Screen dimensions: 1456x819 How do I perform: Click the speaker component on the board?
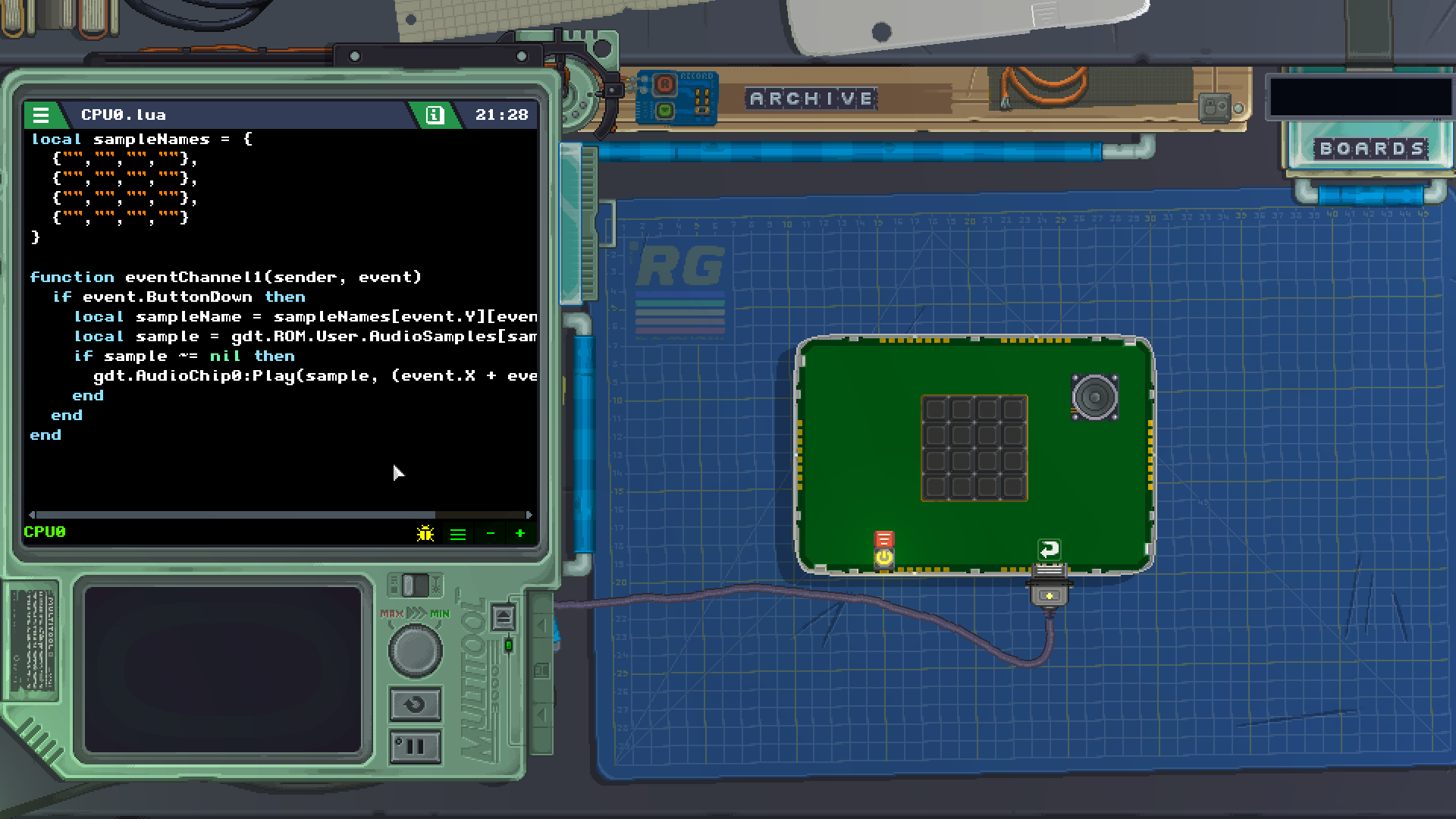coord(1094,397)
